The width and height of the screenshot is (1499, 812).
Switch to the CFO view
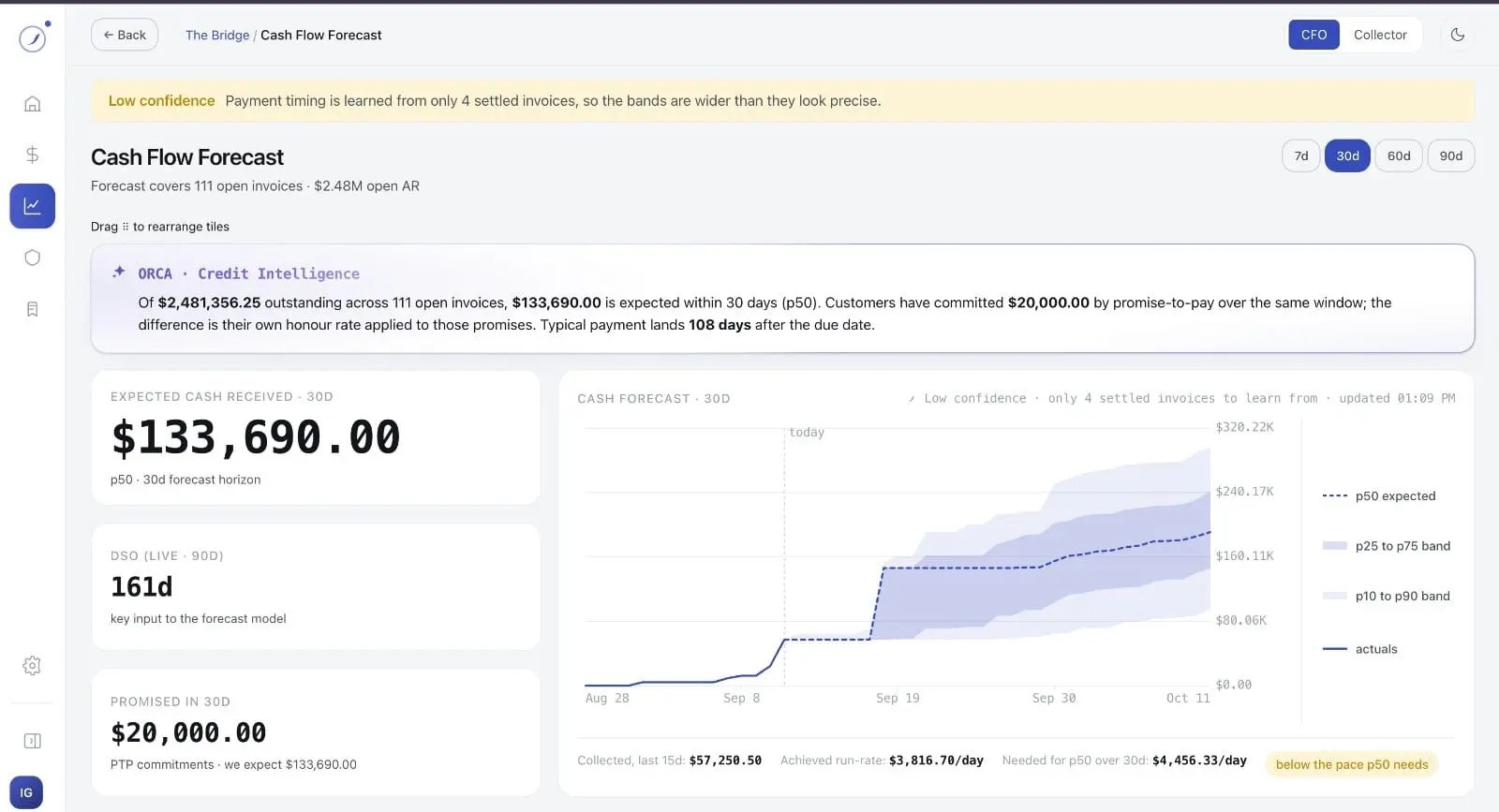[1313, 35]
